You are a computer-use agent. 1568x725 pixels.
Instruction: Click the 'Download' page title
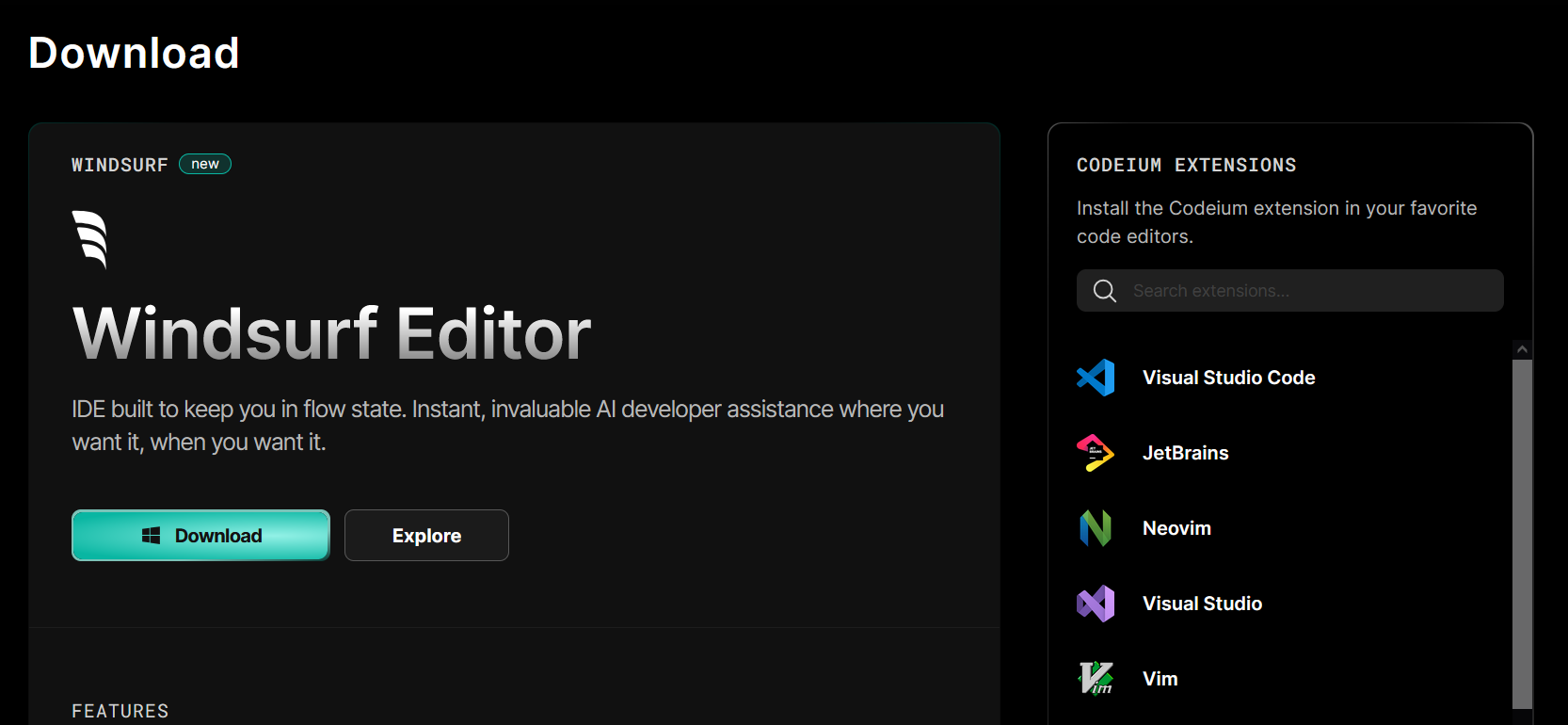(x=134, y=53)
